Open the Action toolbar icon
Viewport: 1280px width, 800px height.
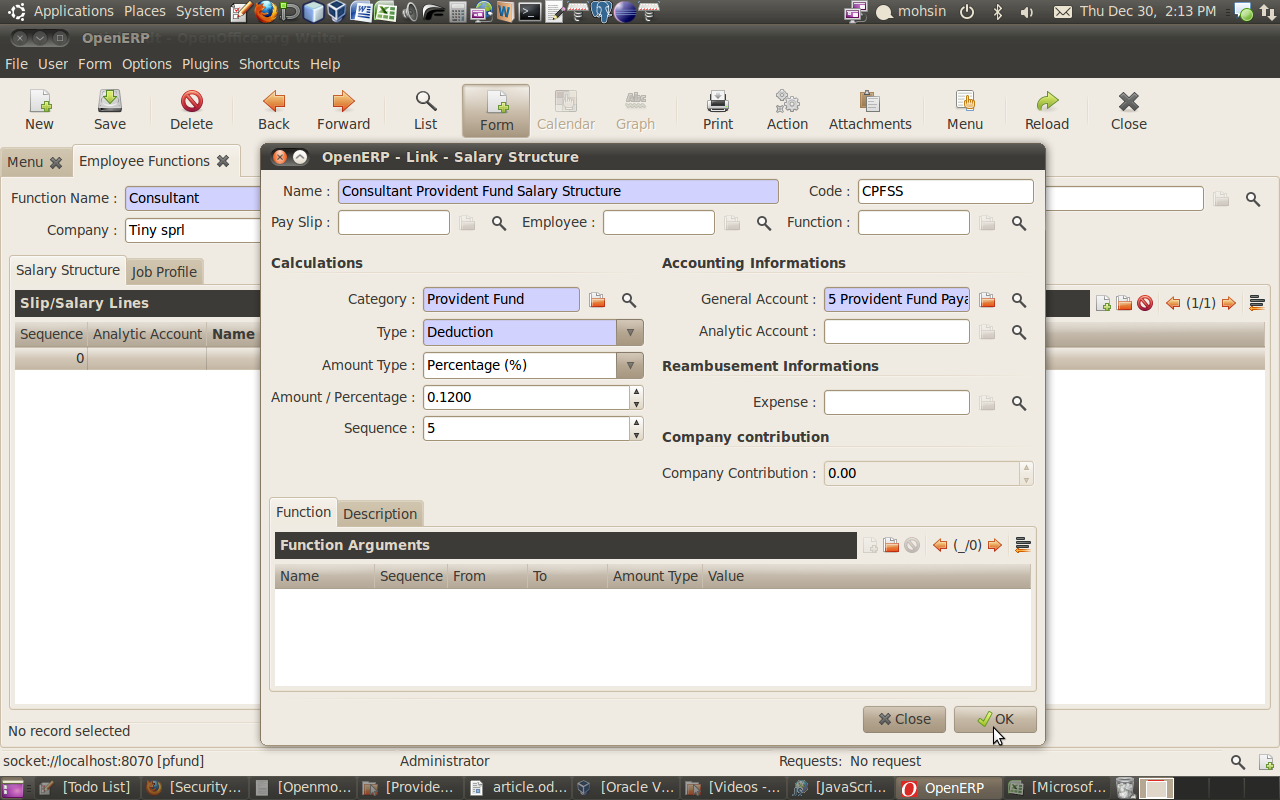pos(787,110)
